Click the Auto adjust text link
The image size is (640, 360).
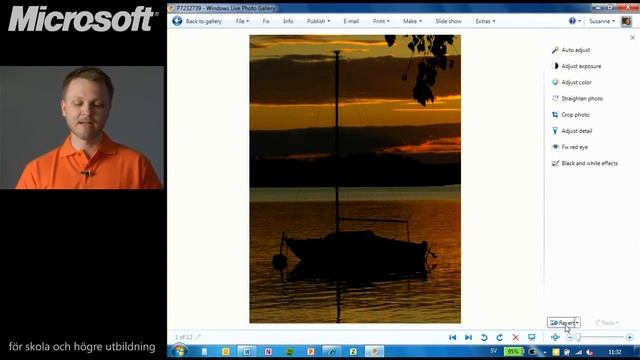tap(576, 50)
